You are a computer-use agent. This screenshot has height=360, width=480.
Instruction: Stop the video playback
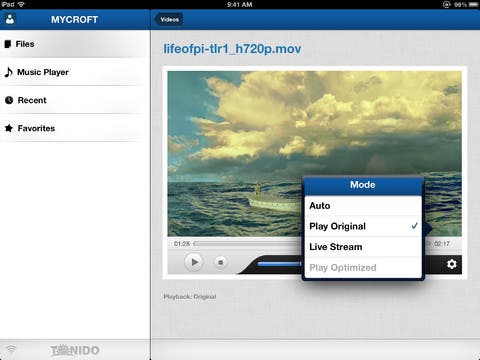220,262
